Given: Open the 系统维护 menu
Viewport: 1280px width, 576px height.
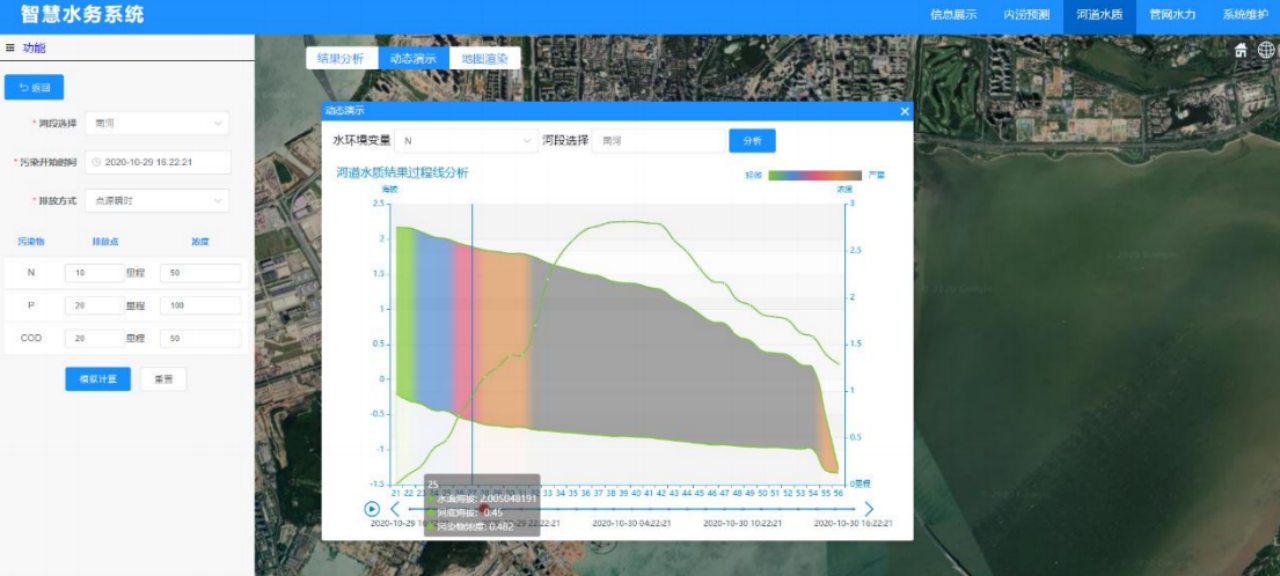Looking at the screenshot, I should [x=1245, y=15].
